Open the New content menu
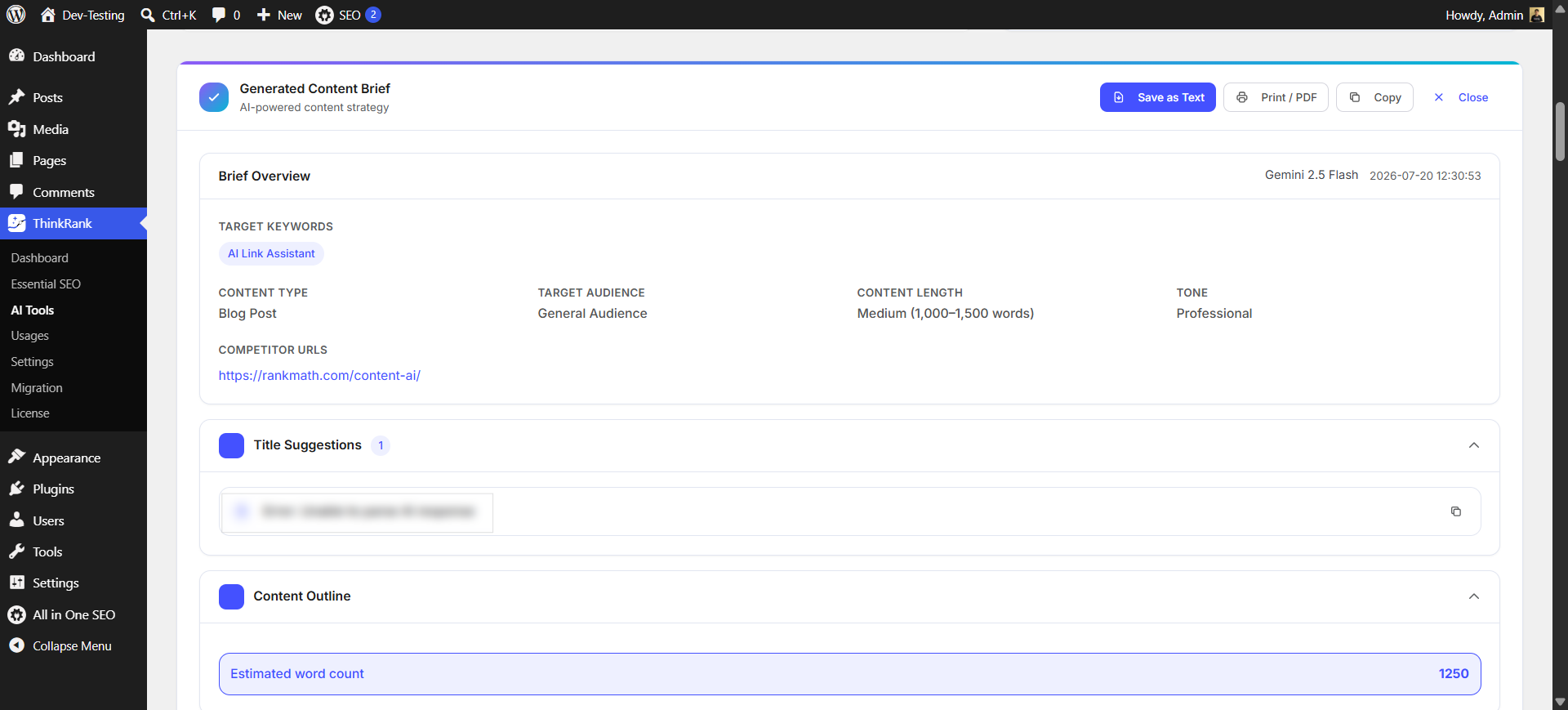The width and height of the screenshot is (1568, 710). [279, 15]
